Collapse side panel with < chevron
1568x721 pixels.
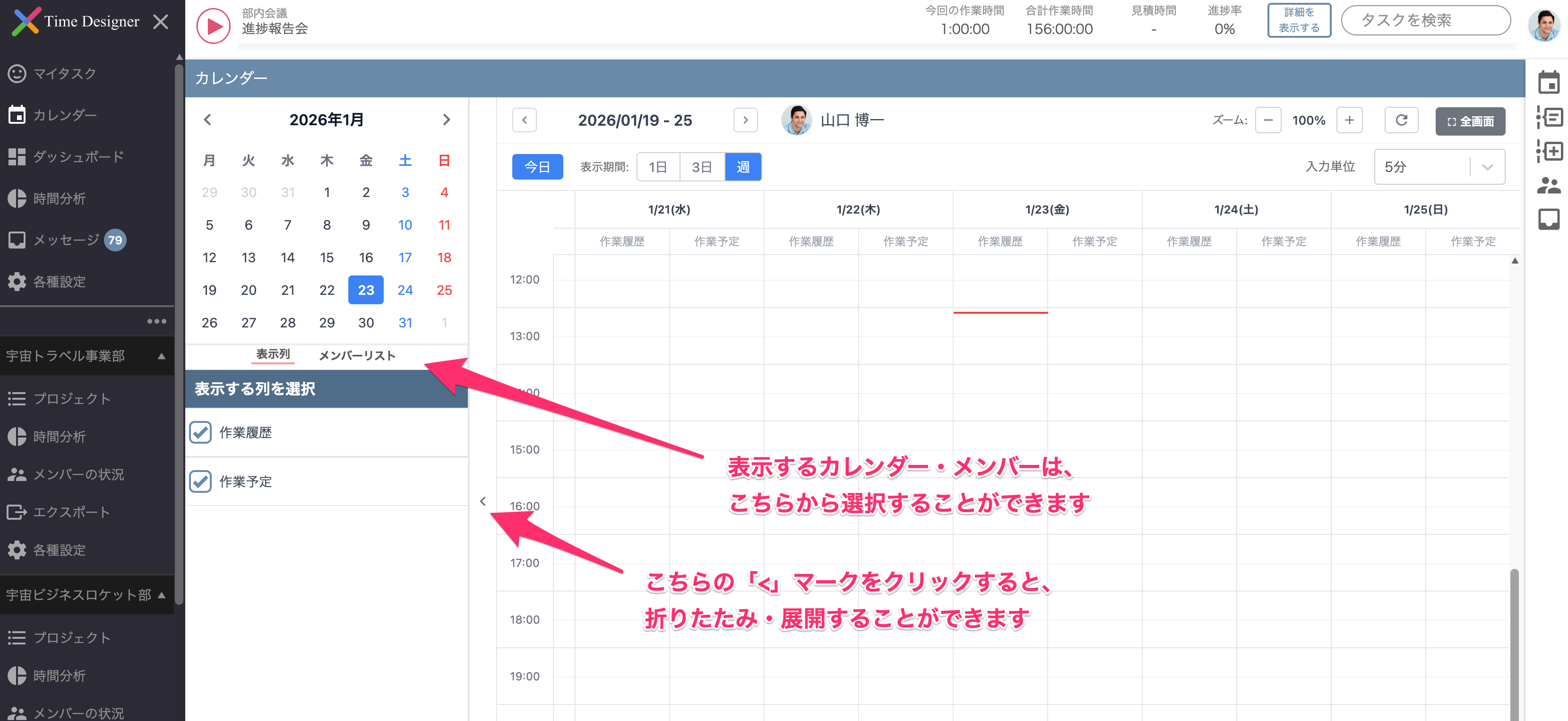click(x=482, y=501)
